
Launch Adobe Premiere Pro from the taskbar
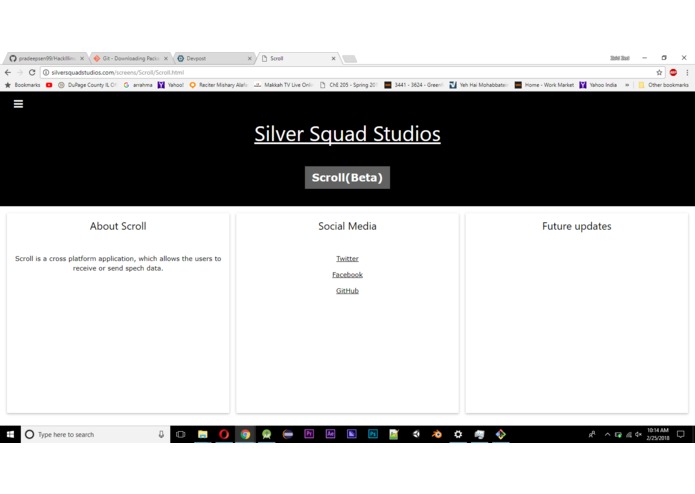309,435
